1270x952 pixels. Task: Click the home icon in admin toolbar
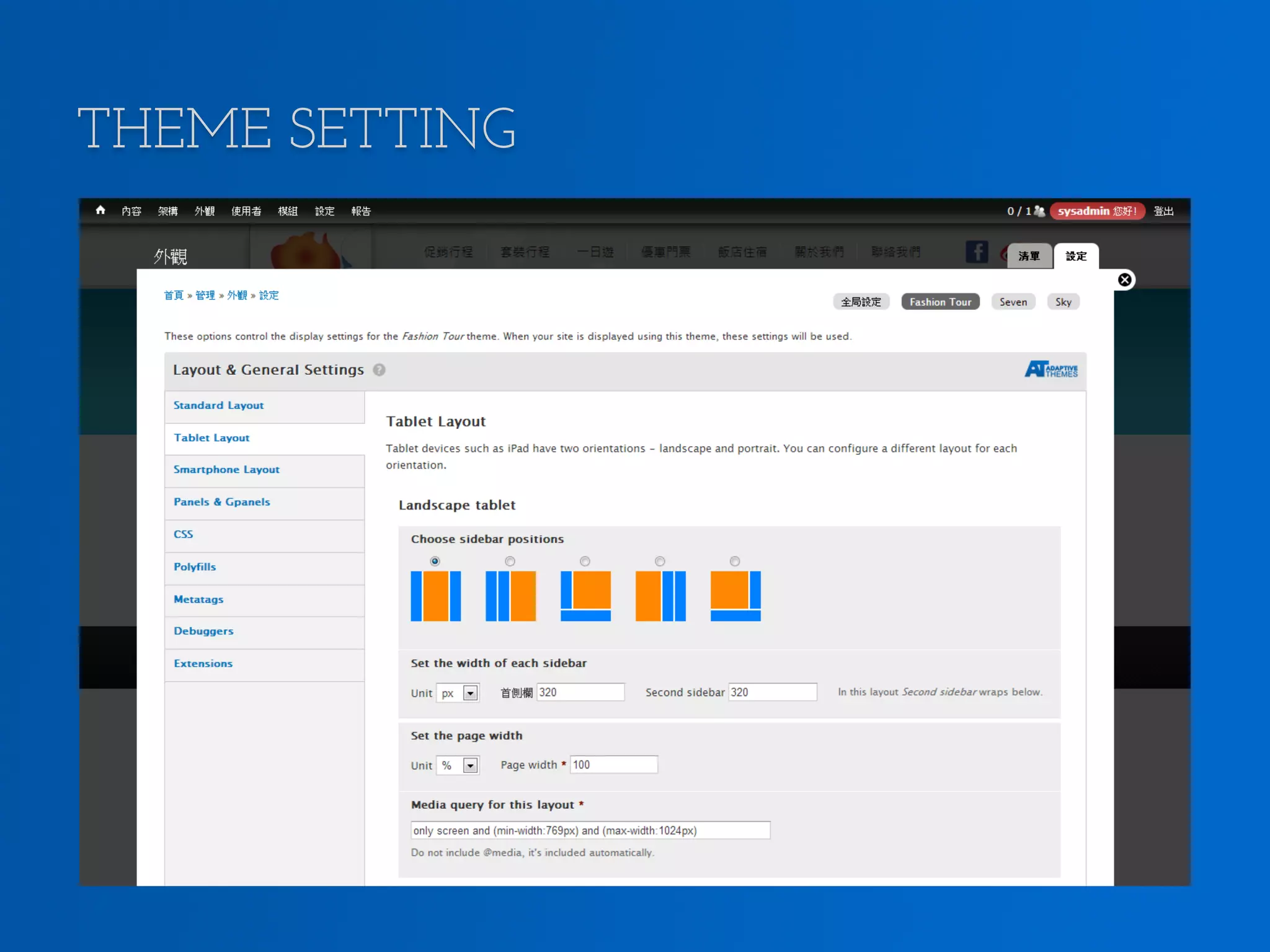pyautogui.click(x=100, y=210)
